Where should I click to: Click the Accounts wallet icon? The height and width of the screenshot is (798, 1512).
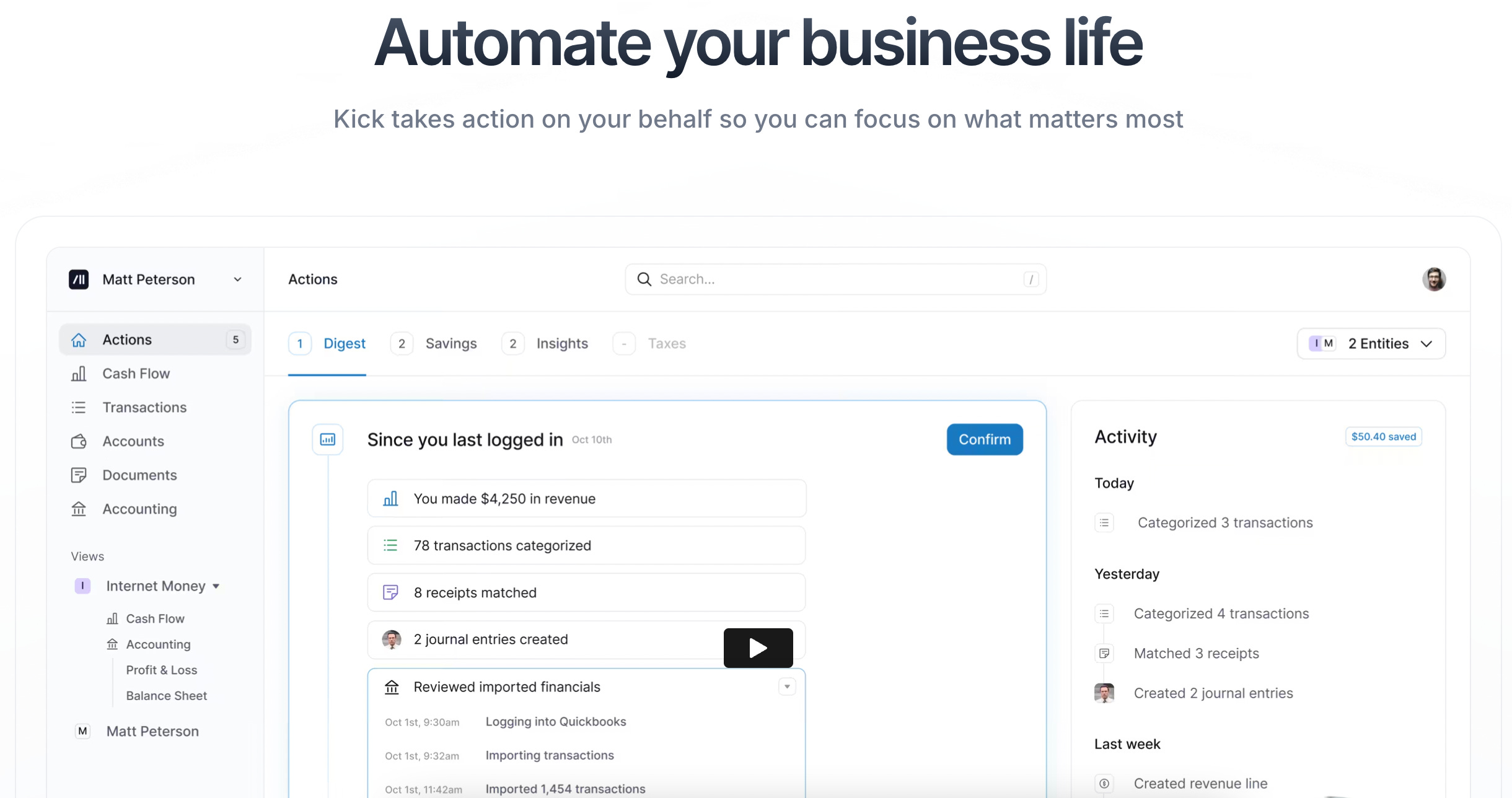pos(79,441)
